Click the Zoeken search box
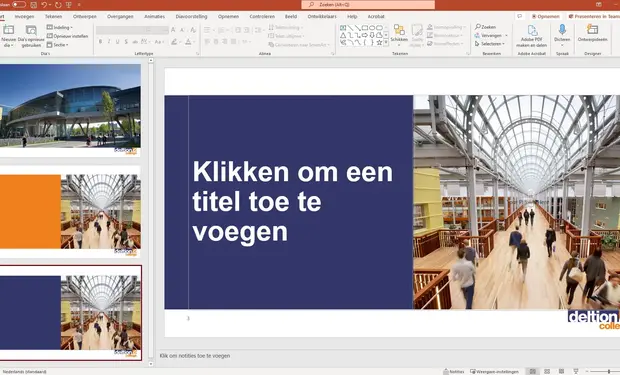 click(x=368, y=4)
